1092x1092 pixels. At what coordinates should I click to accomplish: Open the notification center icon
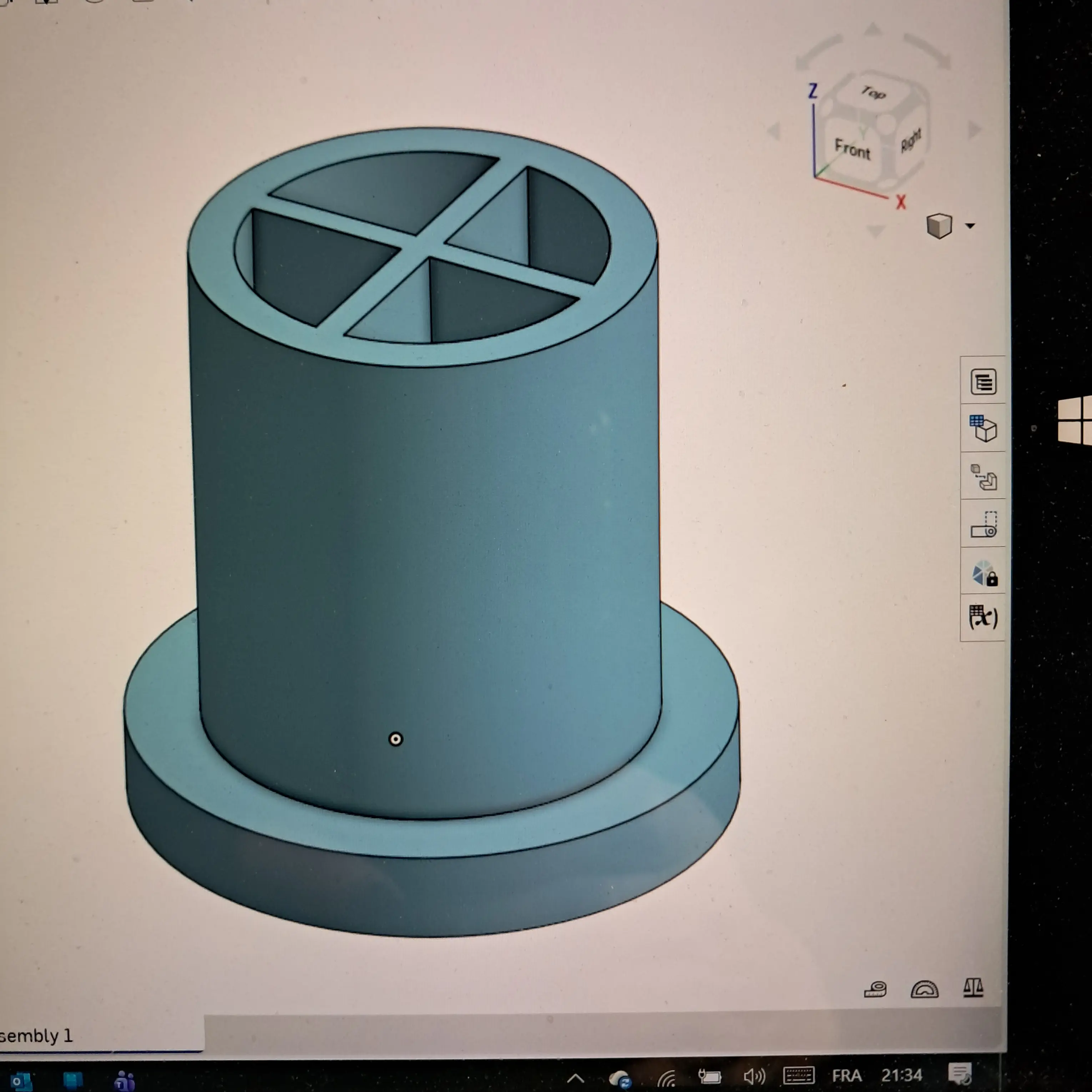pos(960,1073)
